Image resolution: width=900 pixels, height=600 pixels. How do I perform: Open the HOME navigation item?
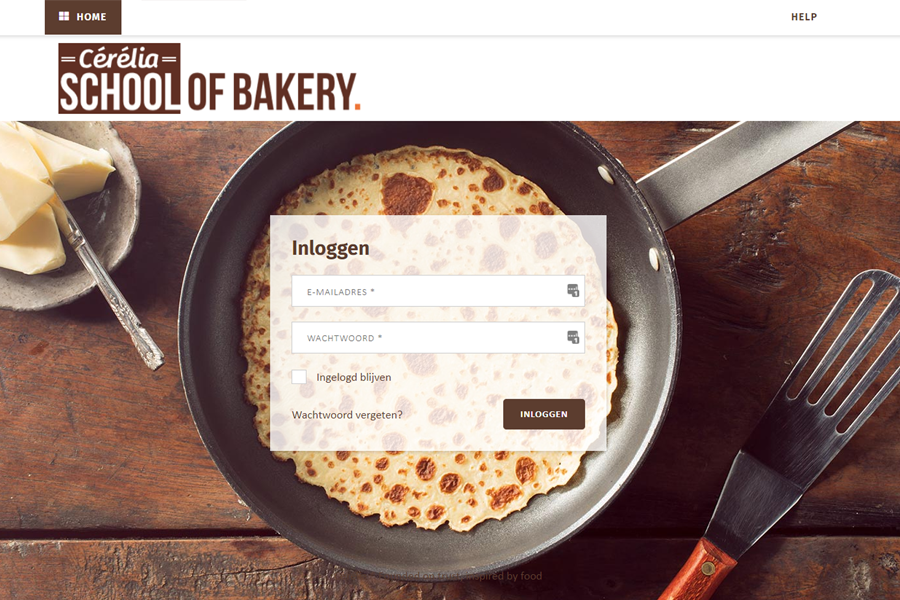point(83,17)
